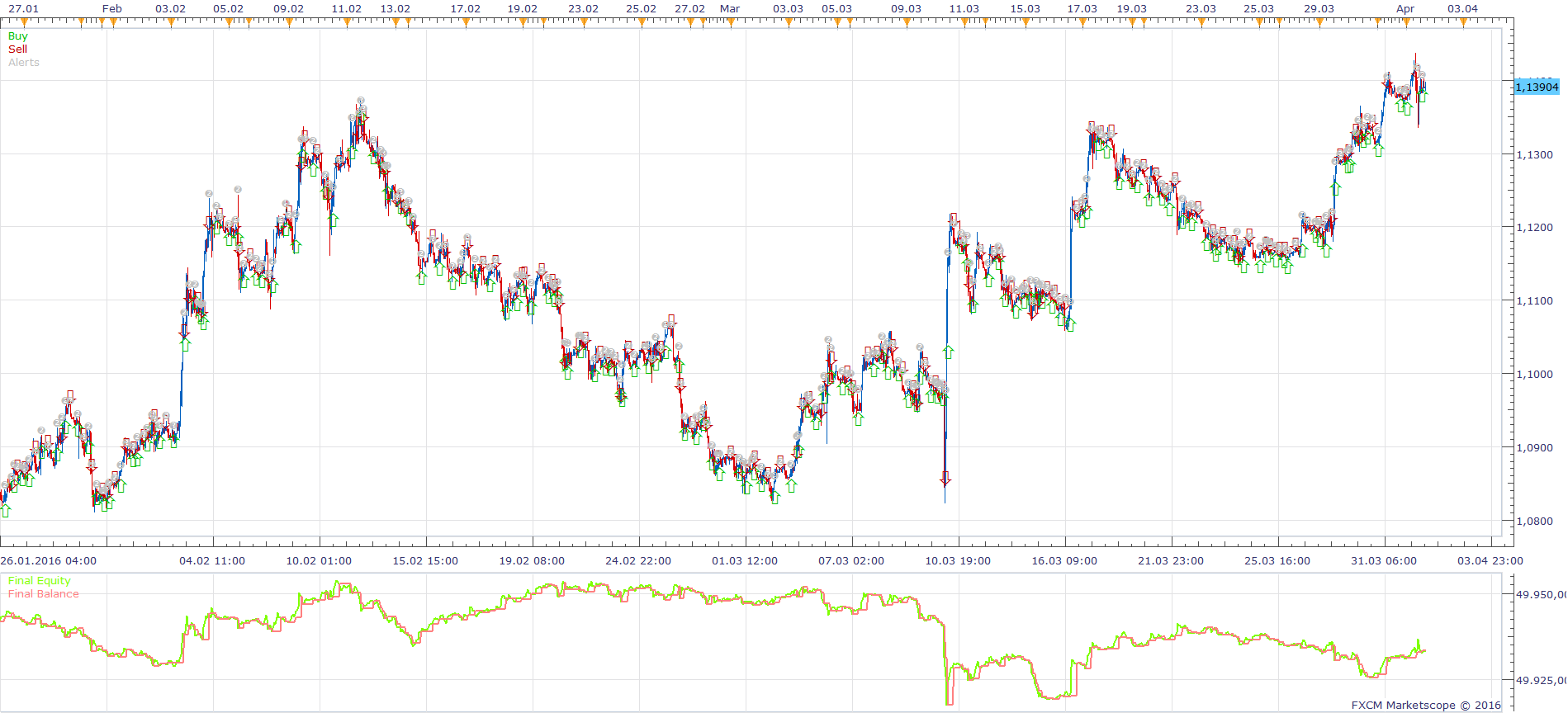Click the orange marker under Mar

tap(730, 22)
